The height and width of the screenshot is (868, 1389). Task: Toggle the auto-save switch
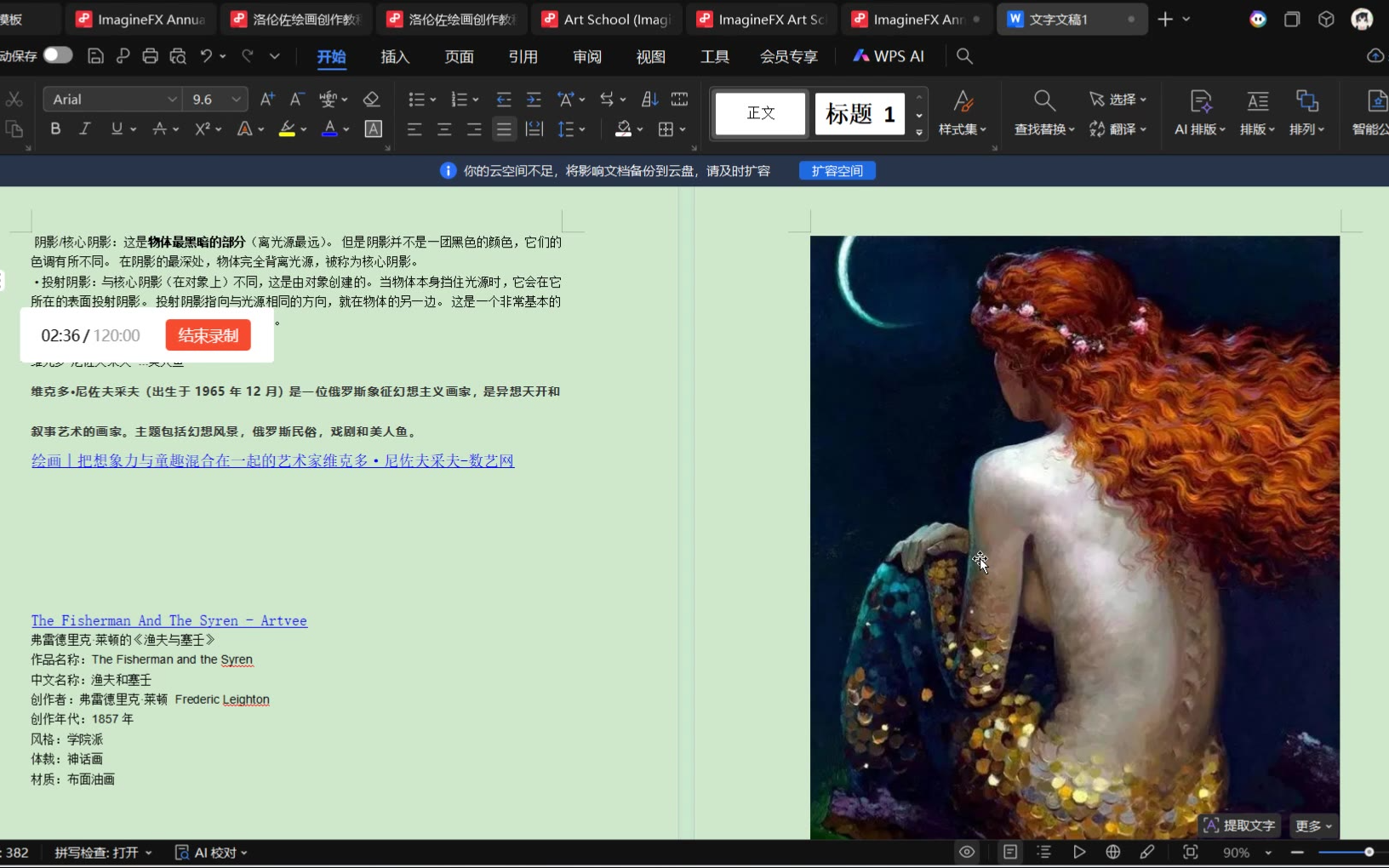point(58,55)
